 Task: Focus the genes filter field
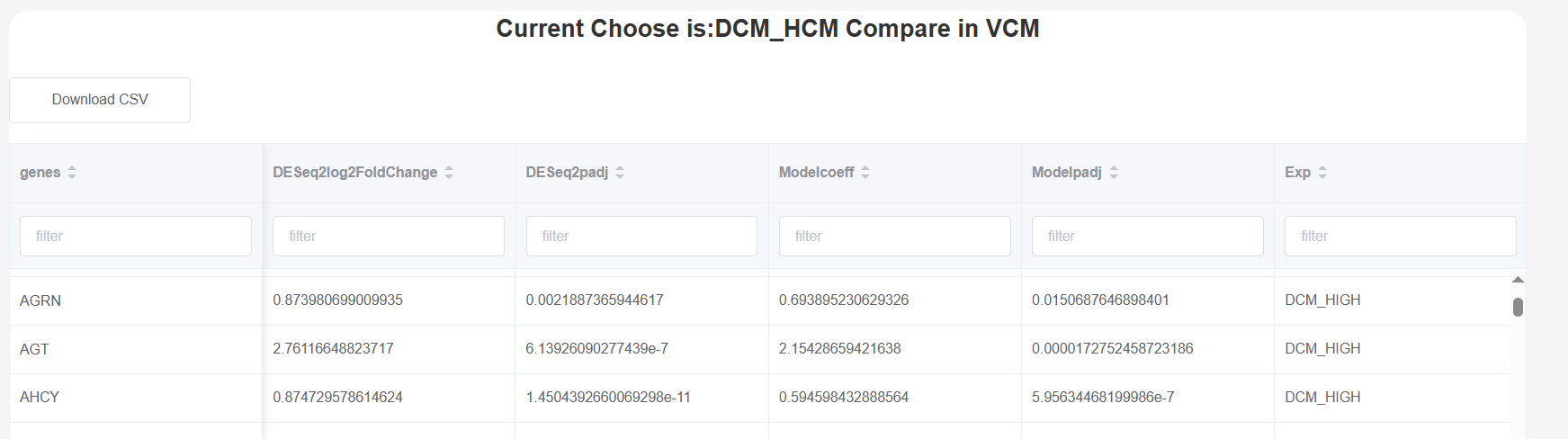tap(136, 236)
